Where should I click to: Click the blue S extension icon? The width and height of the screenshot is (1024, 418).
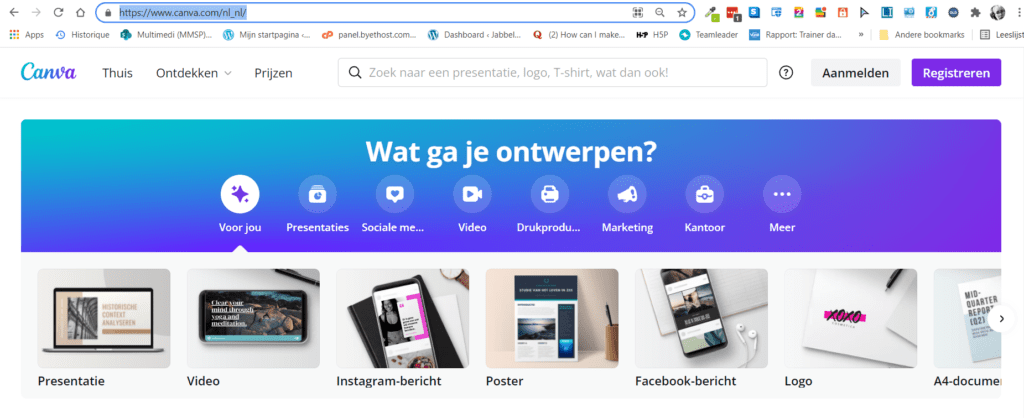(x=754, y=12)
